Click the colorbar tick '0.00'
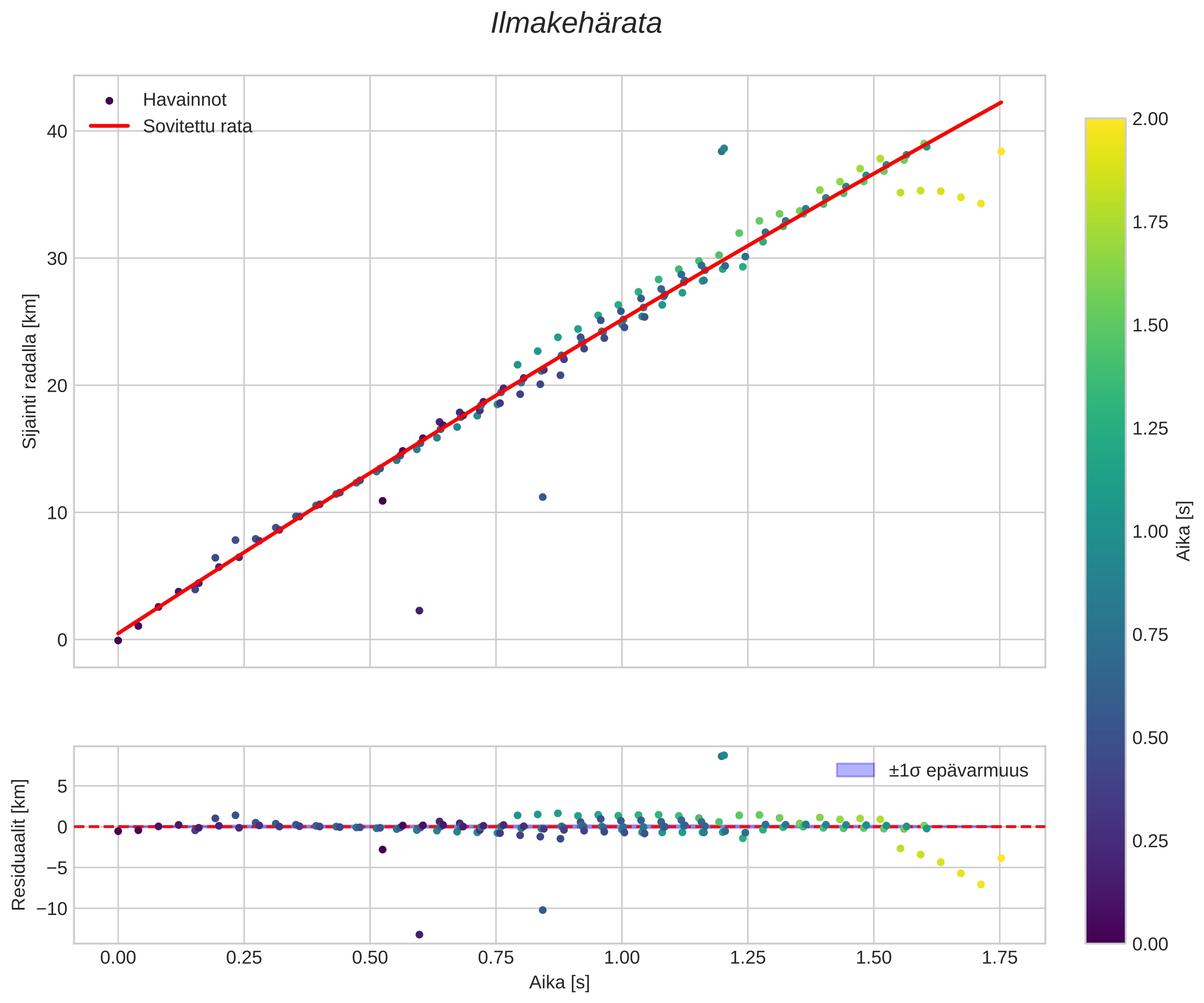The image size is (1204, 1003). coord(1150,944)
